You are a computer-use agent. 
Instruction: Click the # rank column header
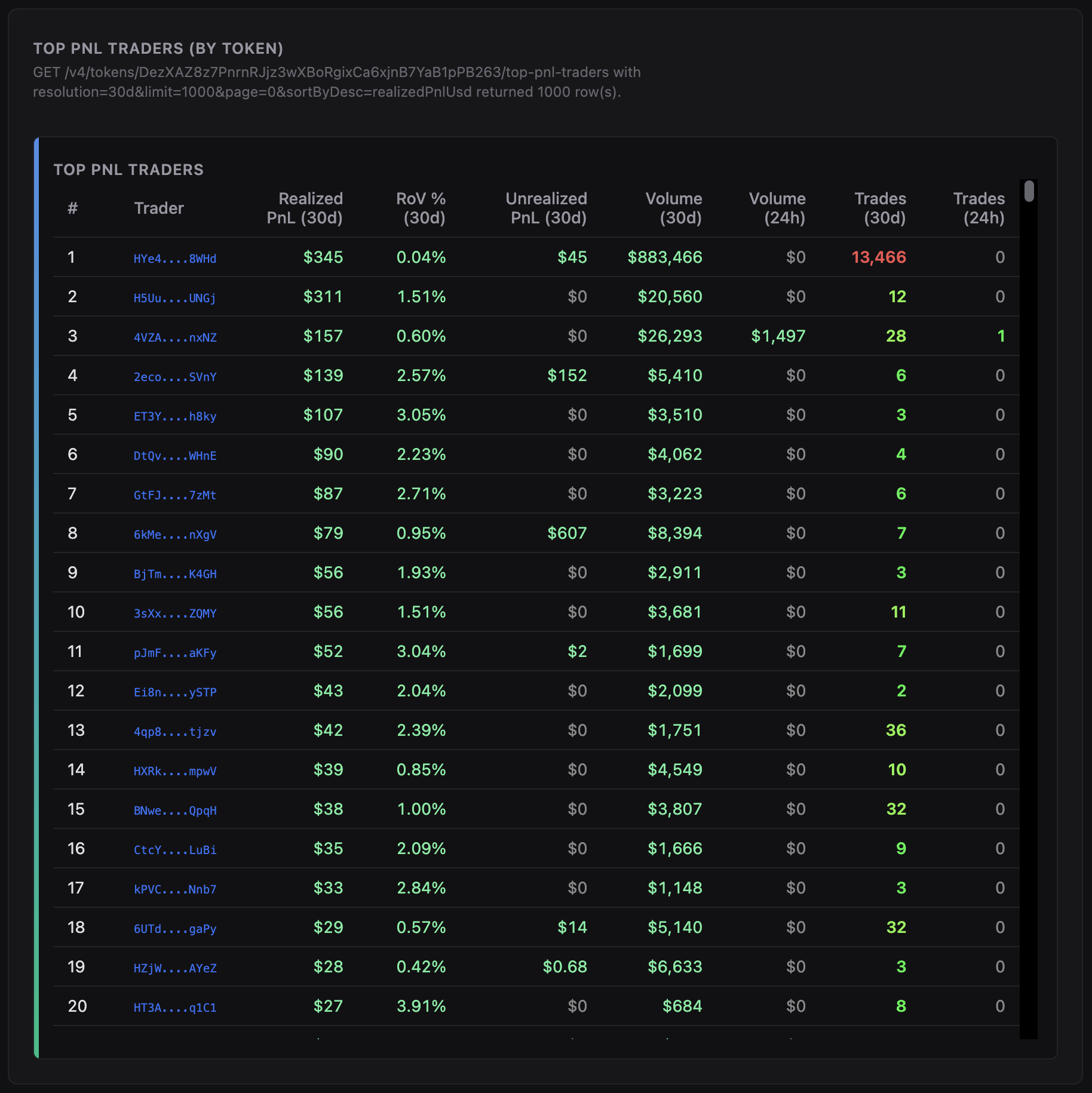(x=73, y=208)
